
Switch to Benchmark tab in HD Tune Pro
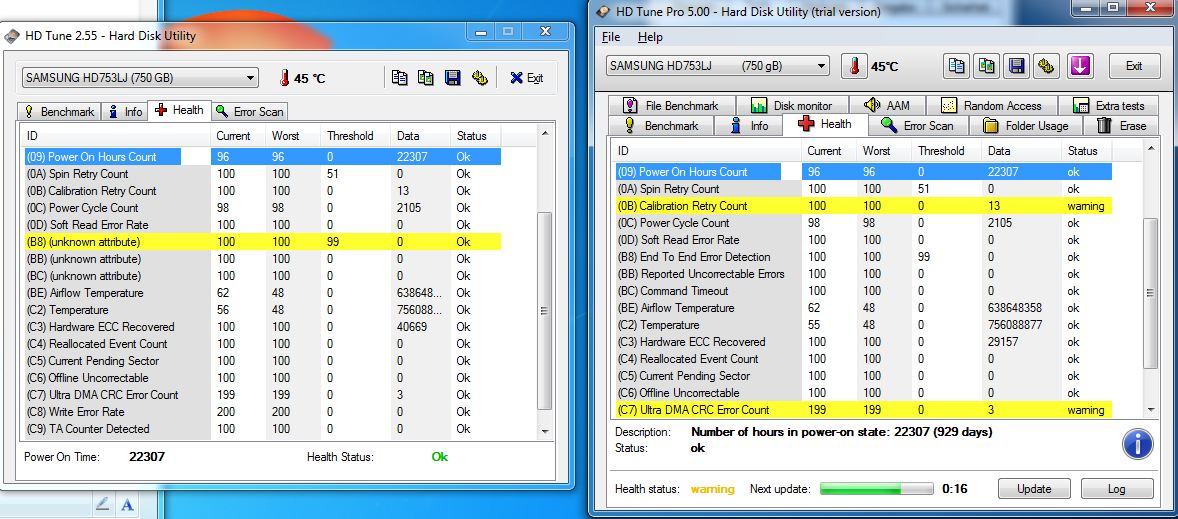pyautogui.click(x=663, y=125)
